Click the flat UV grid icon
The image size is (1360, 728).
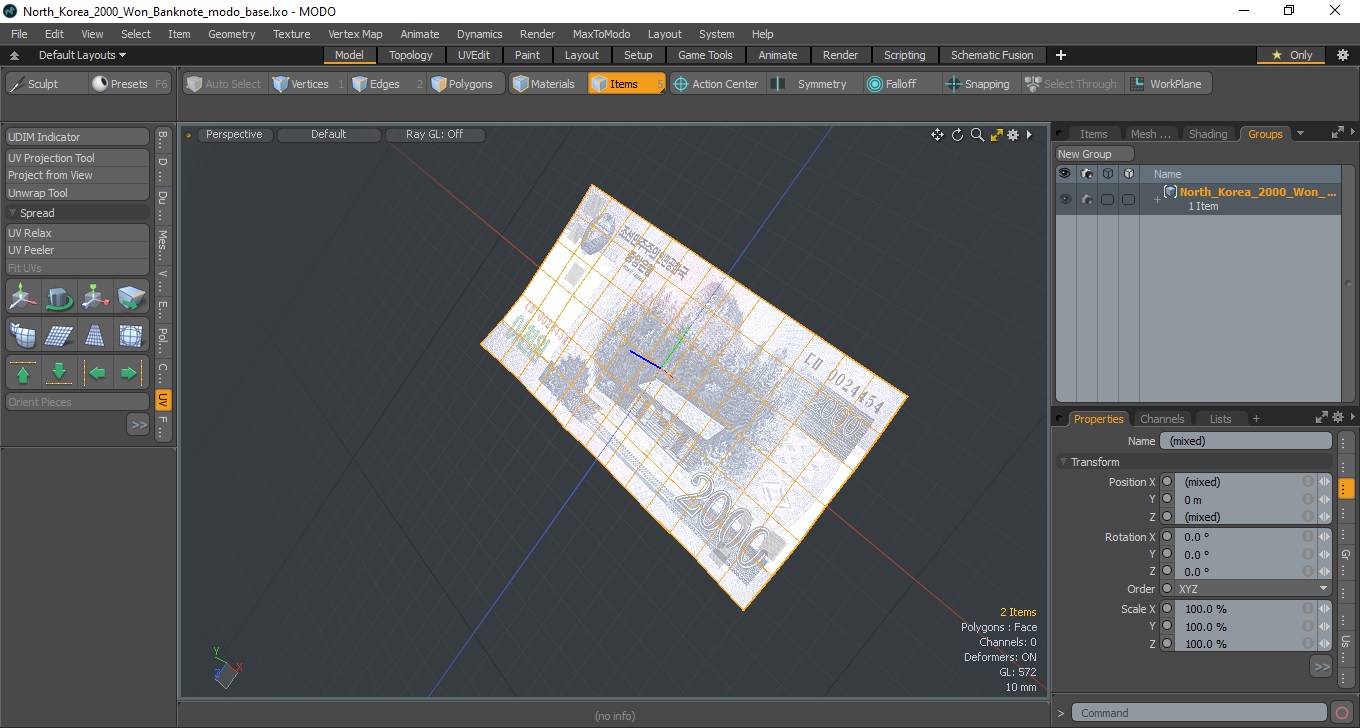[59, 335]
